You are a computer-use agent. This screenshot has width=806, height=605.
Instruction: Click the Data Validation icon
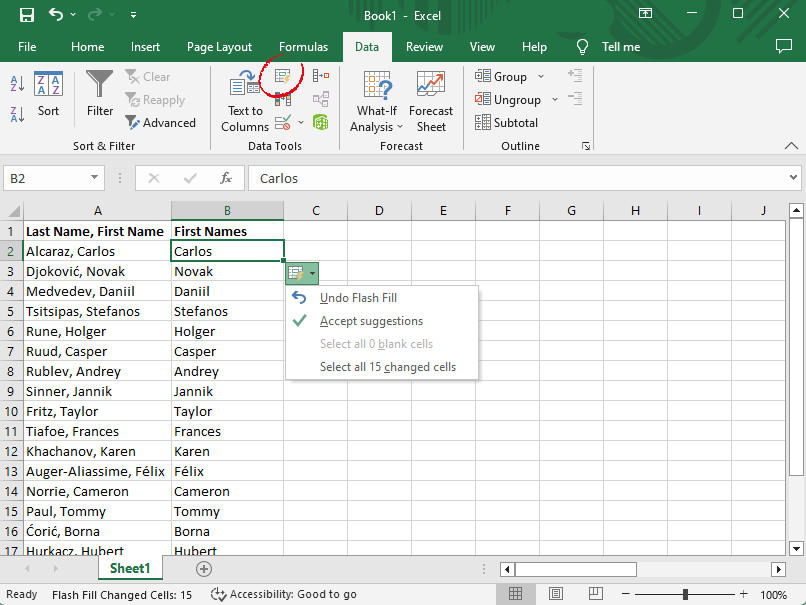(x=283, y=123)
